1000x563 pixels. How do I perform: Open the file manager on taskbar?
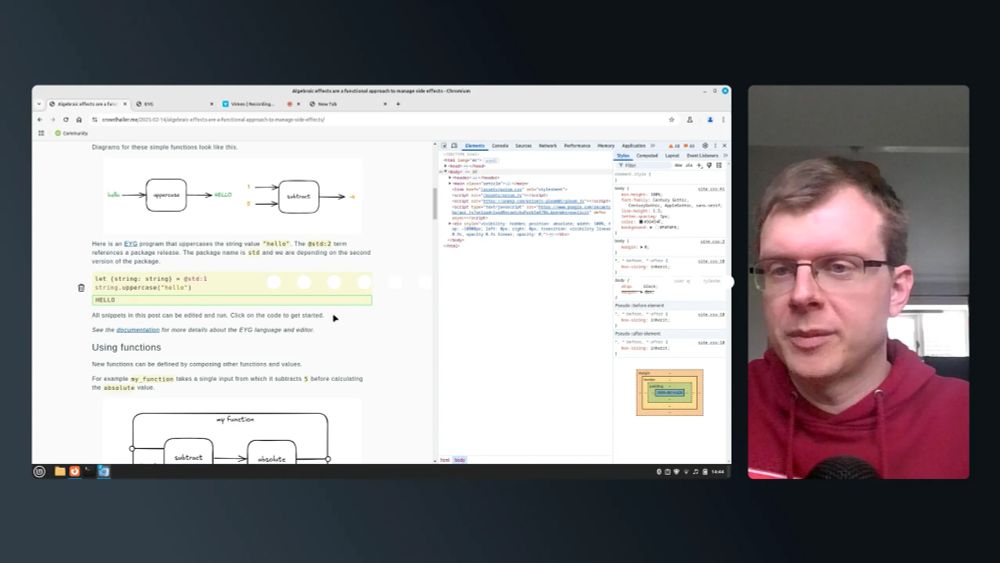[60, 471]
